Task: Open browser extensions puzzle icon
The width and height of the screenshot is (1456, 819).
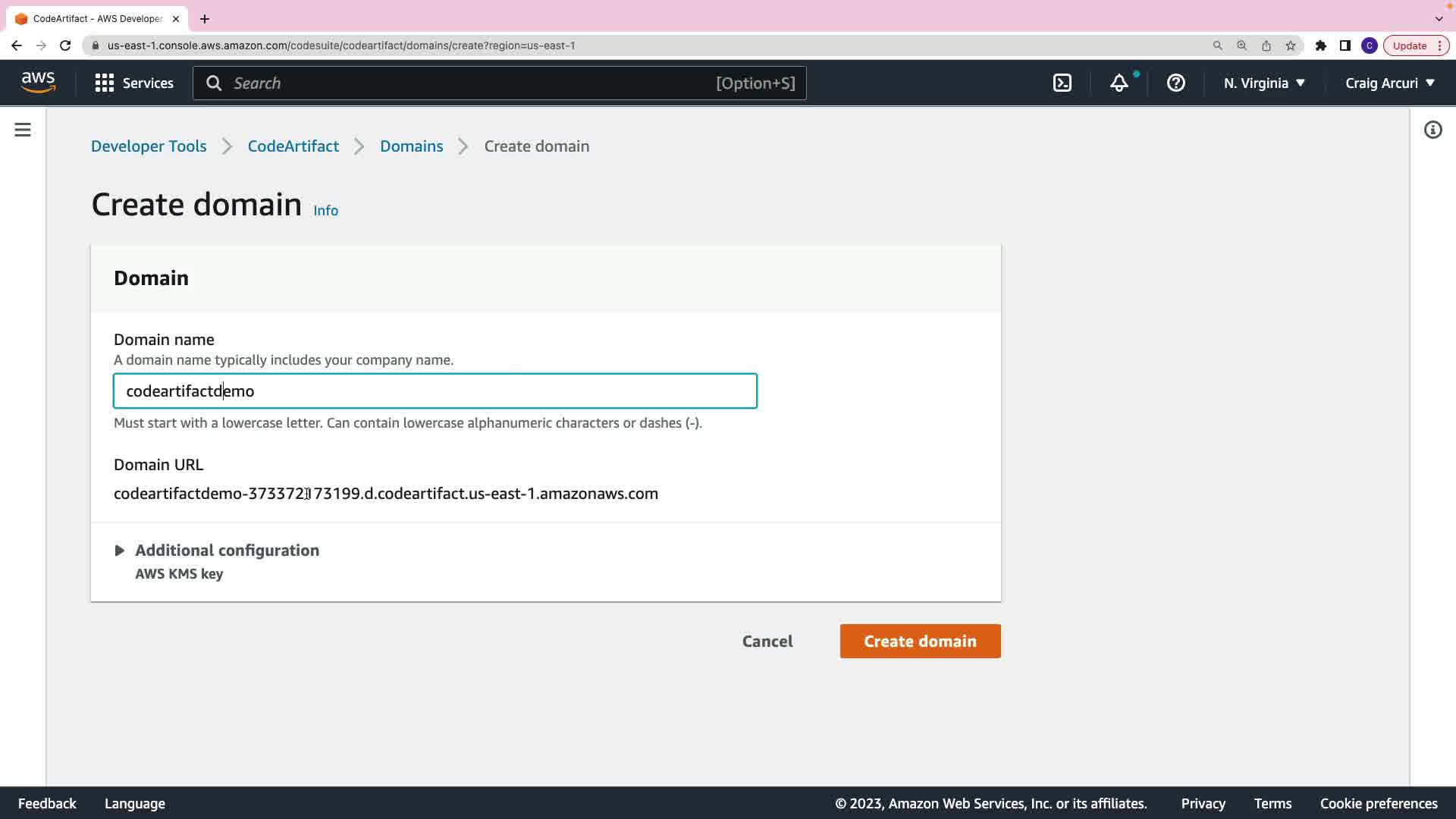Action: click(1320, 45)
